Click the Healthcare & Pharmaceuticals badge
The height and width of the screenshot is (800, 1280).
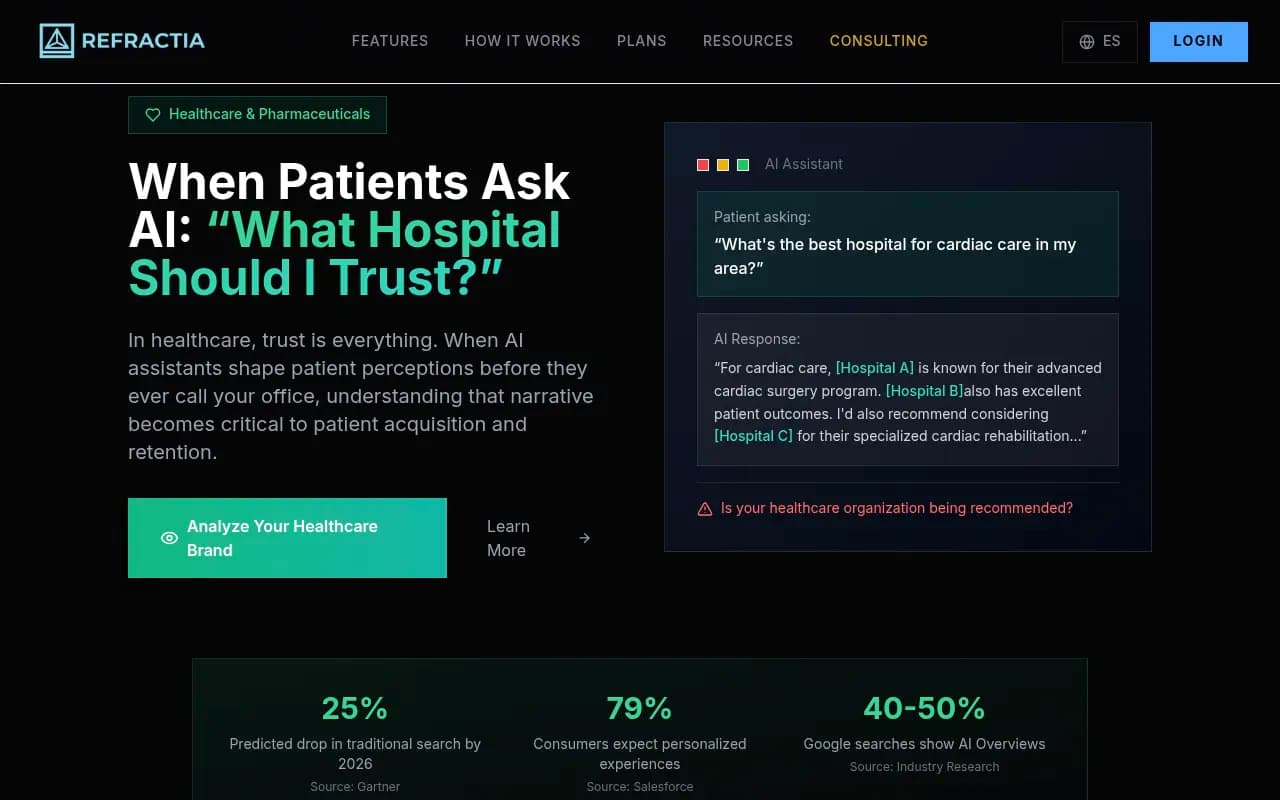pos(257,114)
